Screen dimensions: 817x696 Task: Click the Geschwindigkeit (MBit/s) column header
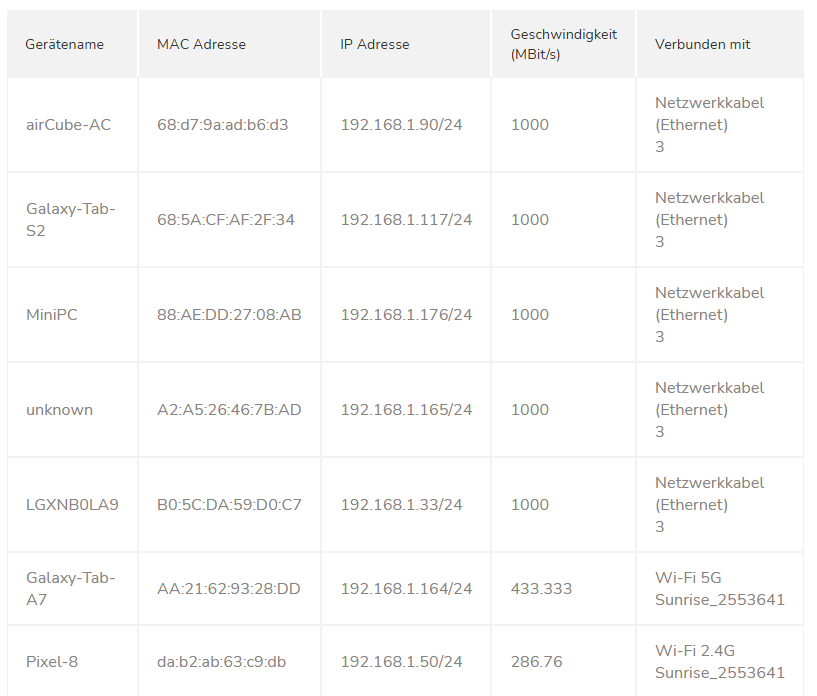[563, 44]
